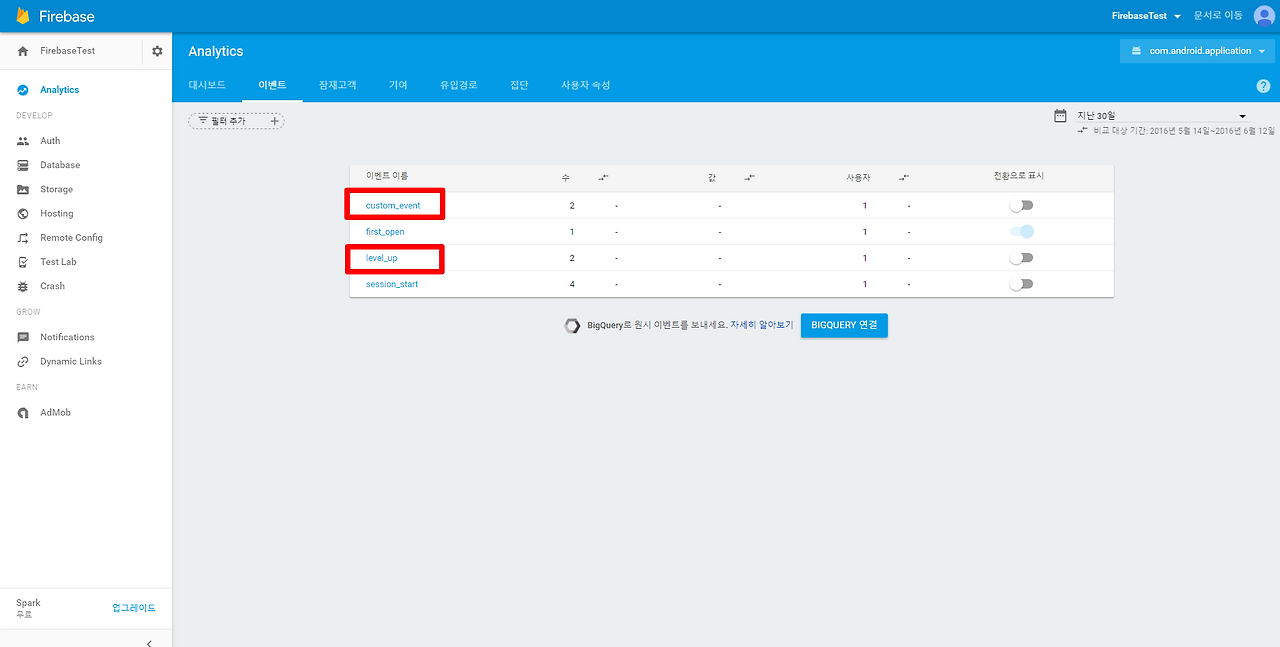Open the 지난 30일 date range dropdown

1161,116
